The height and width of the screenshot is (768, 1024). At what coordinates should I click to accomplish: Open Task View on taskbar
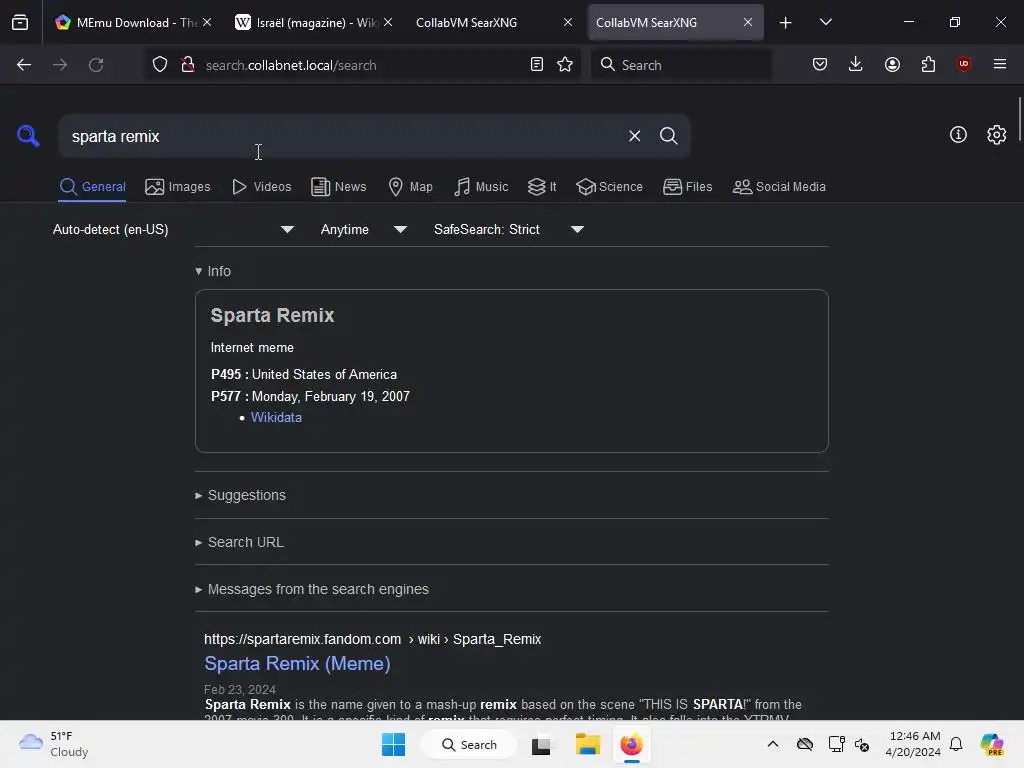click(541, 744)
